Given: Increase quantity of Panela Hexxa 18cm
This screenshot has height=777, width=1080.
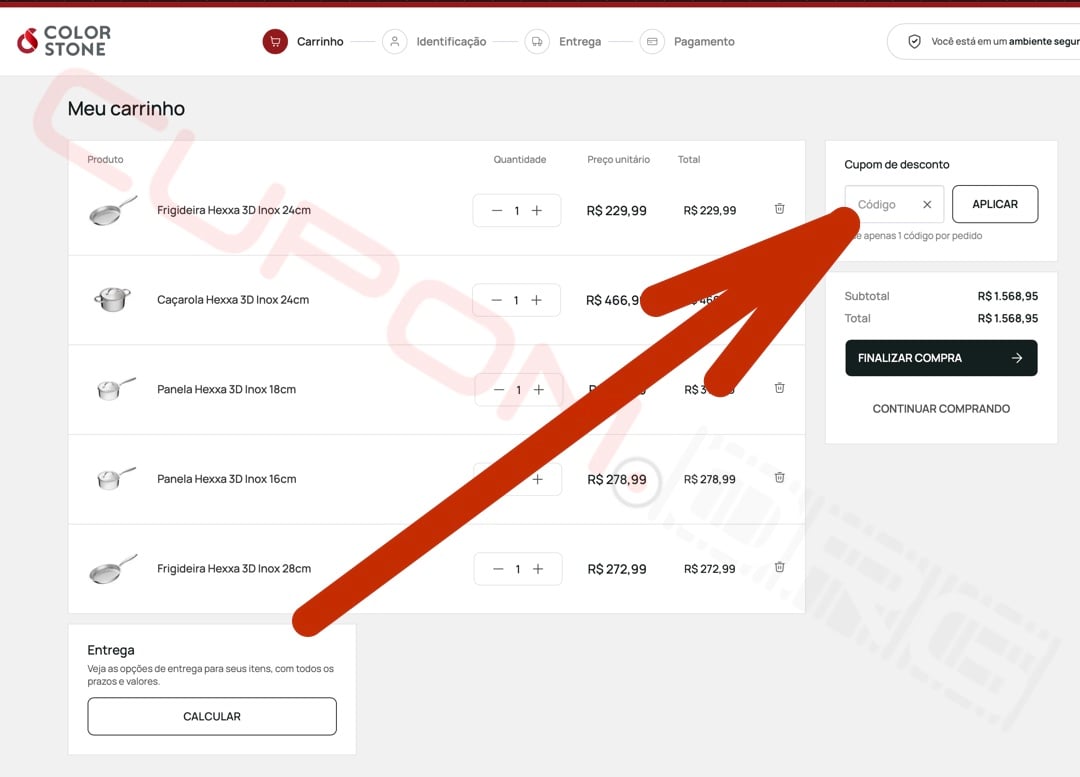Looking at the screenshot, I should (539, 390).
